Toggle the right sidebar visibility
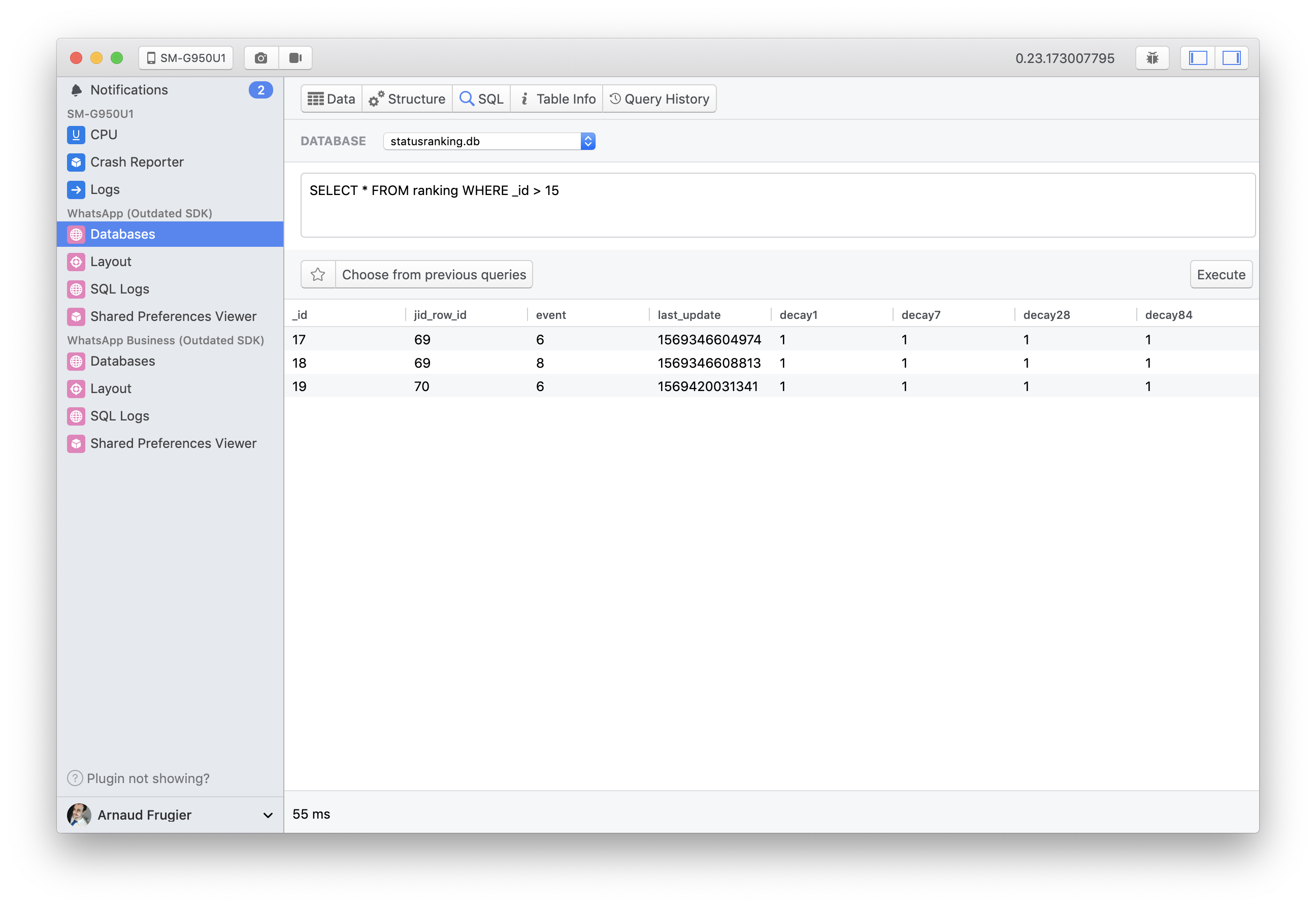This screenshot has height=908, width=1316. 1232,57
